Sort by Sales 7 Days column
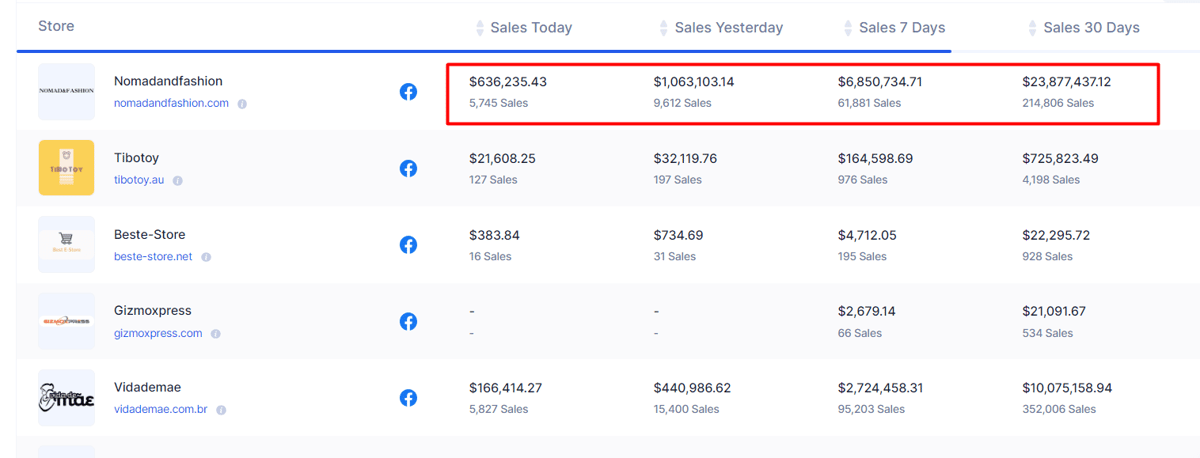 tap(894, 27)
